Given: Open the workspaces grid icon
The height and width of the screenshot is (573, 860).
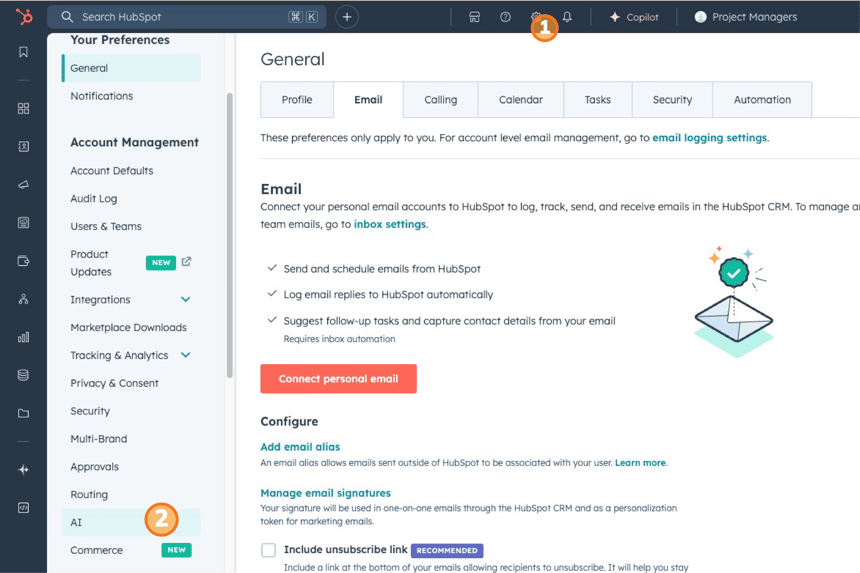Looking at the screenshot, I should coord(23,109).
